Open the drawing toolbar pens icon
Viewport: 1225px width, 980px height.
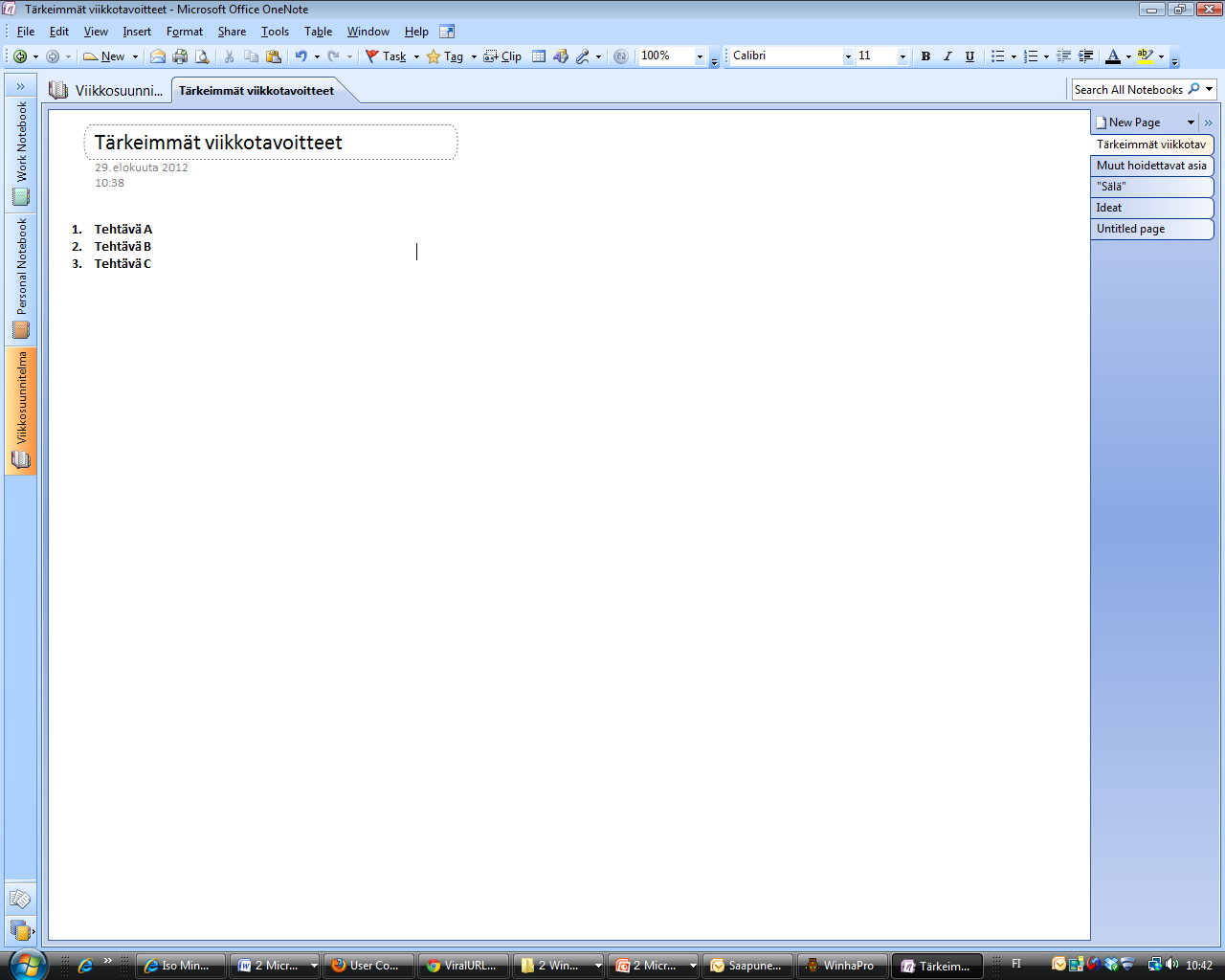coord(583,56)
